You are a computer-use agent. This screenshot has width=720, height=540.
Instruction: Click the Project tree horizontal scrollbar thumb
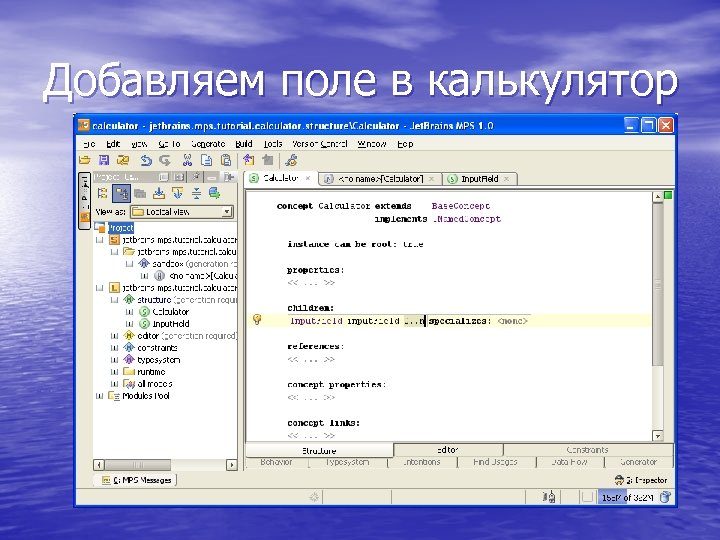point(138,465)
